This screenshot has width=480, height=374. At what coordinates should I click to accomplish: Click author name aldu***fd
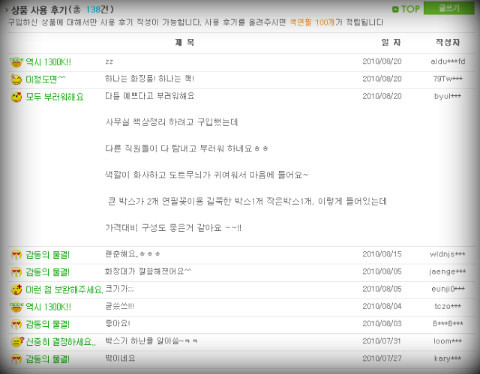coord(448,62)
